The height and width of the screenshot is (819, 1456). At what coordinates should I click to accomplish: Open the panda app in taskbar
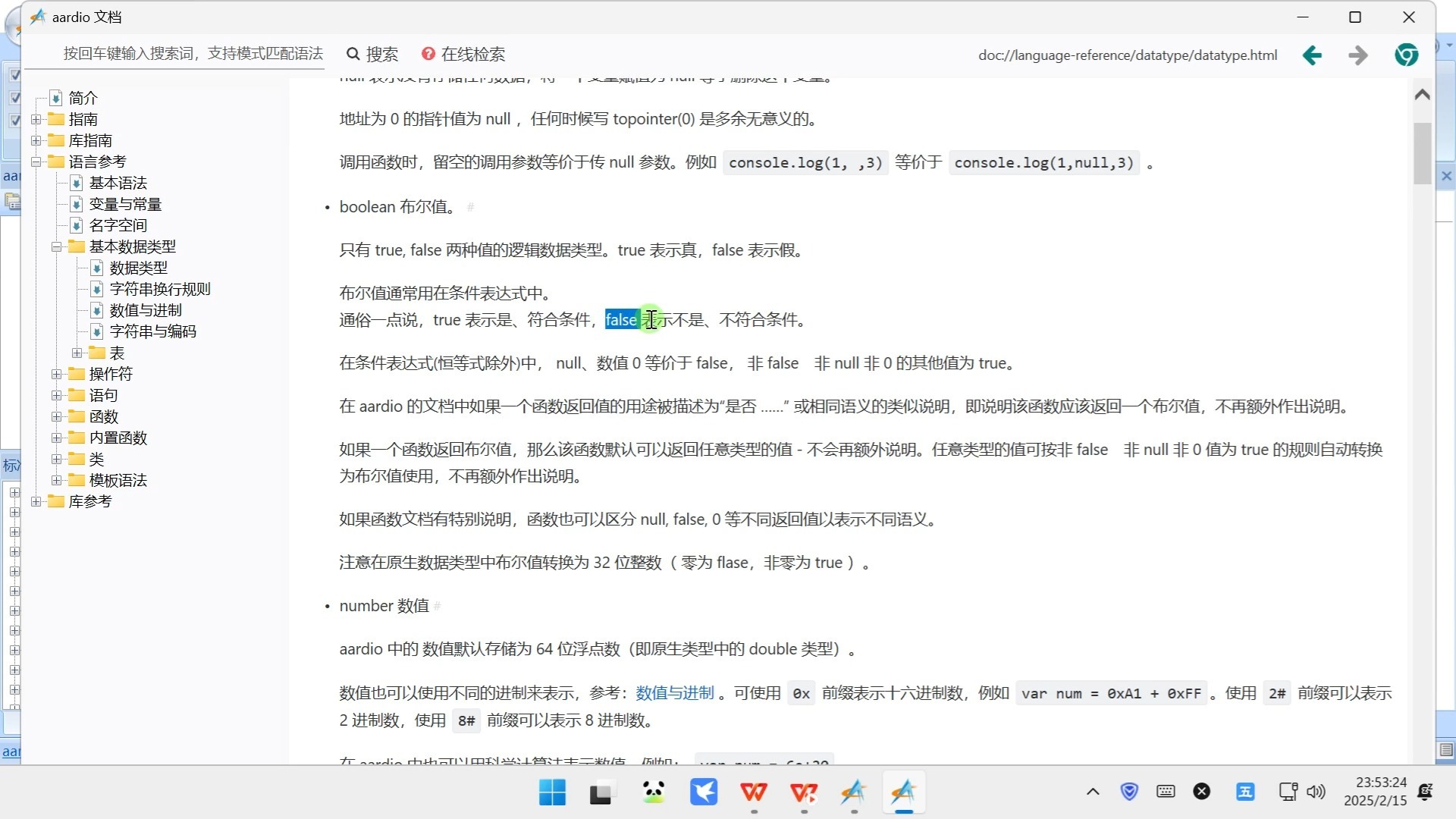[653, 792]
